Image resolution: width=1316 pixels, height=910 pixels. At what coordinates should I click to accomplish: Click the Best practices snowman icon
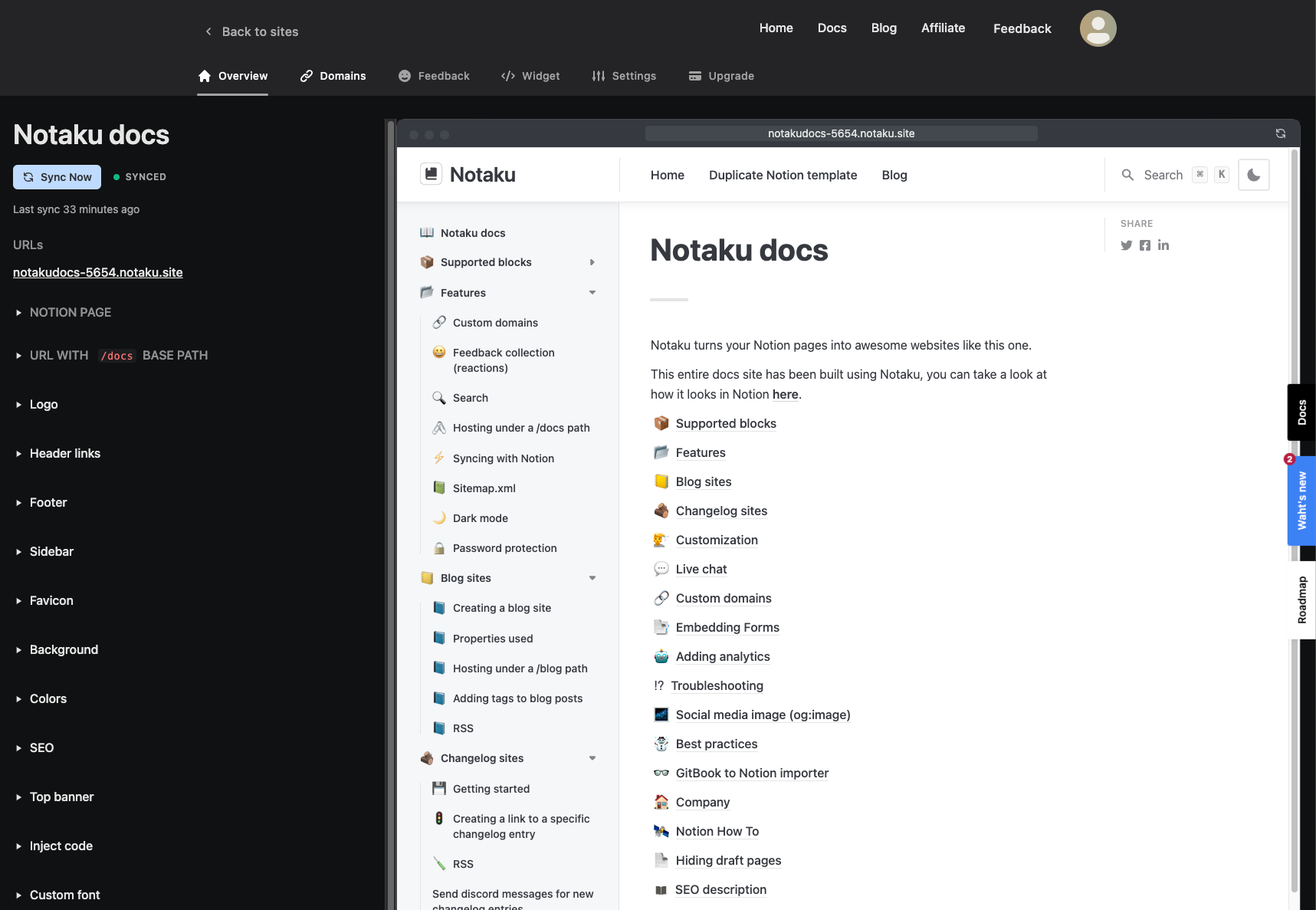661,744
